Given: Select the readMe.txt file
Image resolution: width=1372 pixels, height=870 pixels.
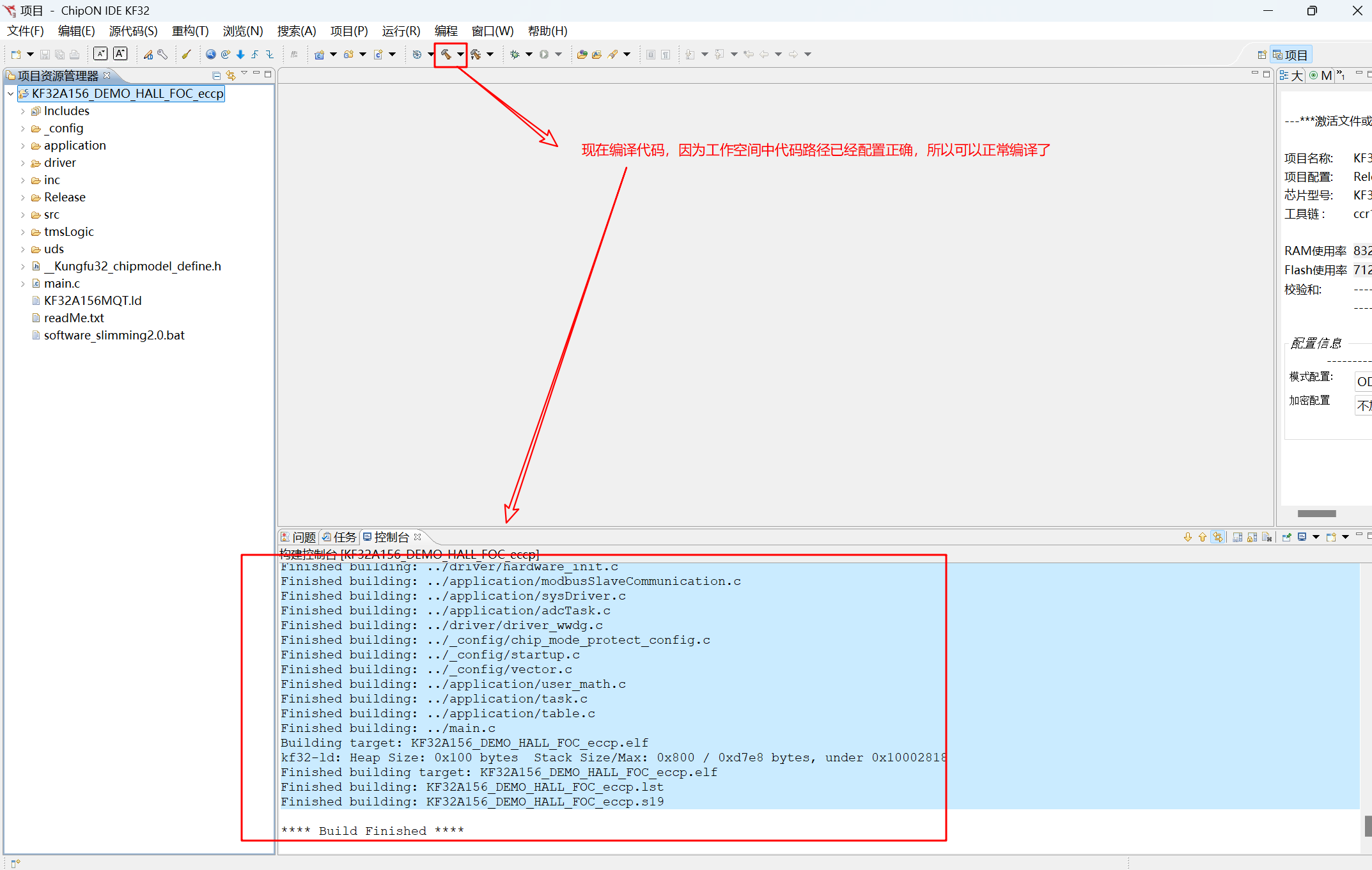Looking at the screenshot, I should [x=74, y=318].
